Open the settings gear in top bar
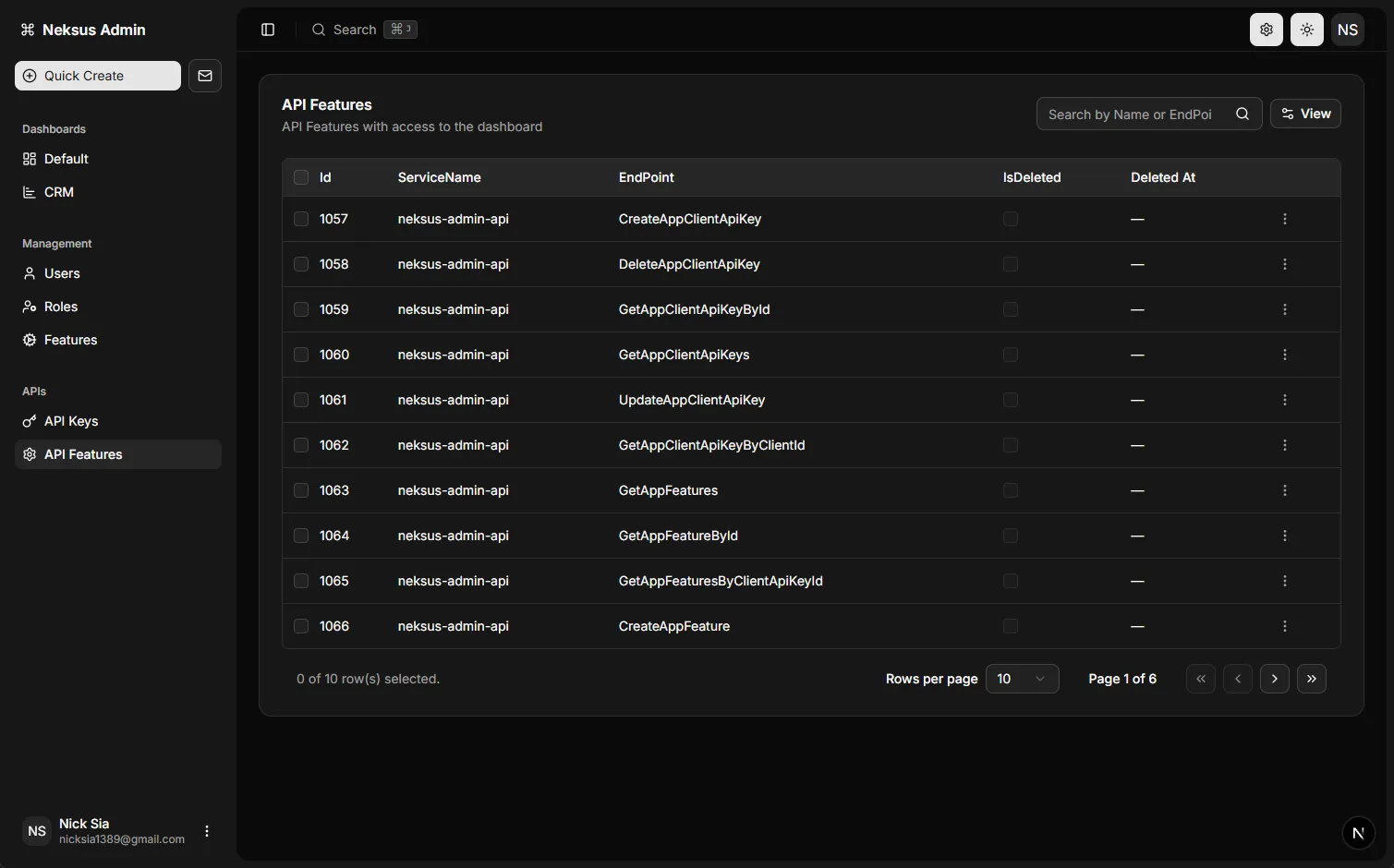Image resolution: width=1394 pixels, height=868 pixels. click(x=1266, y=30)
